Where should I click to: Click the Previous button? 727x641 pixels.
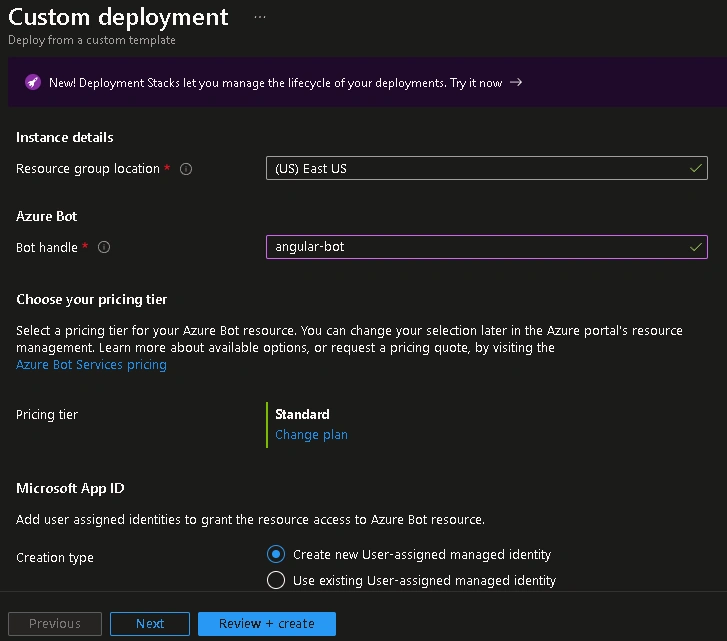pyautogui.click(x=55, y=624)
